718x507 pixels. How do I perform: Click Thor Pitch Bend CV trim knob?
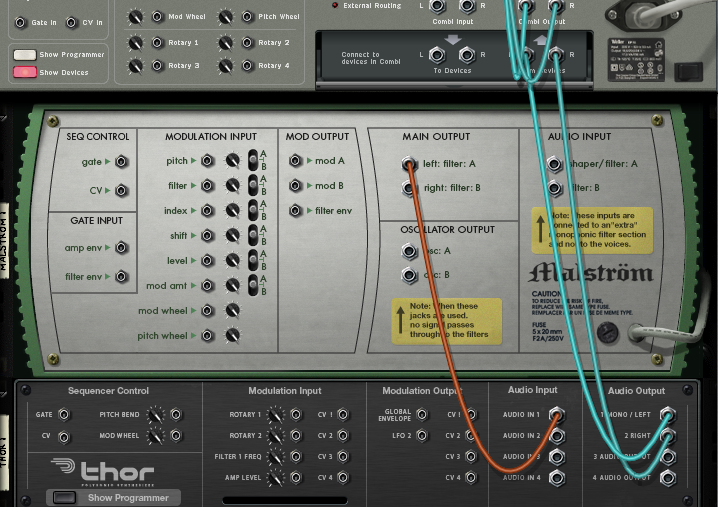coord(154,414)
